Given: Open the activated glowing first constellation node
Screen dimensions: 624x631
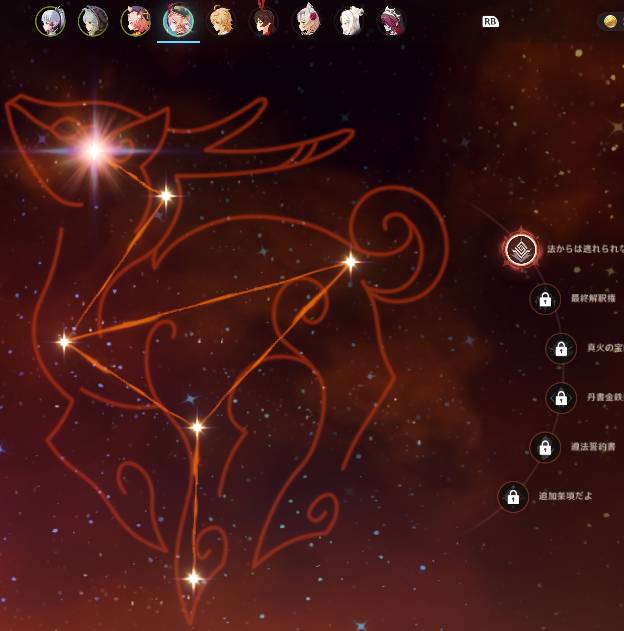Looking at the screenshot, I should coord(521,250).
